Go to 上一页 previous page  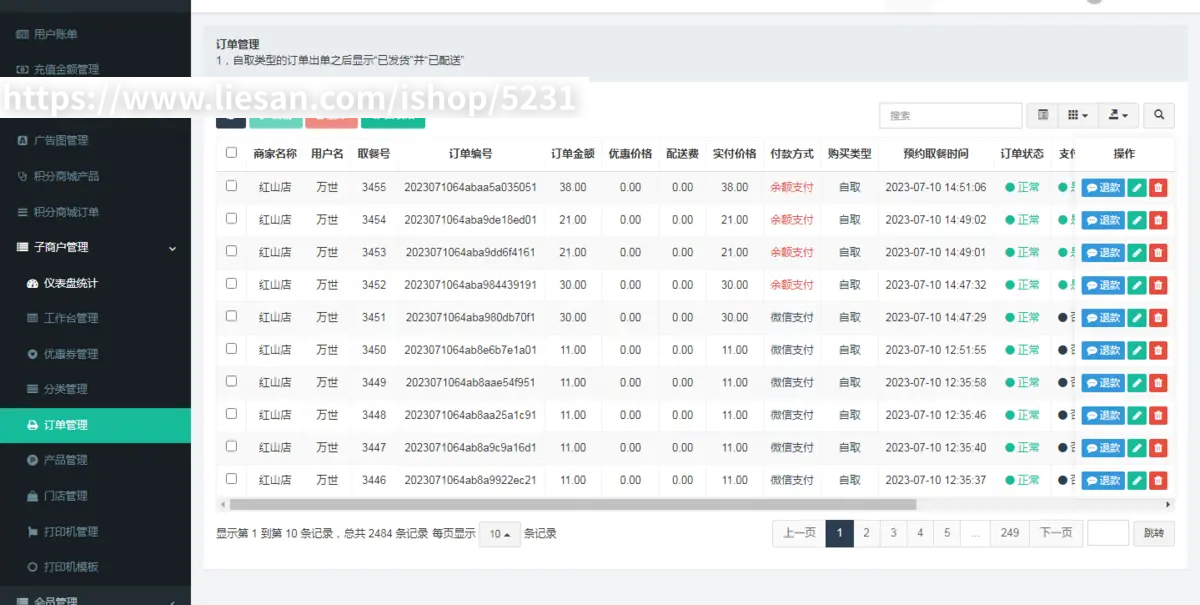pyautogui.click(x=799, y=533)
